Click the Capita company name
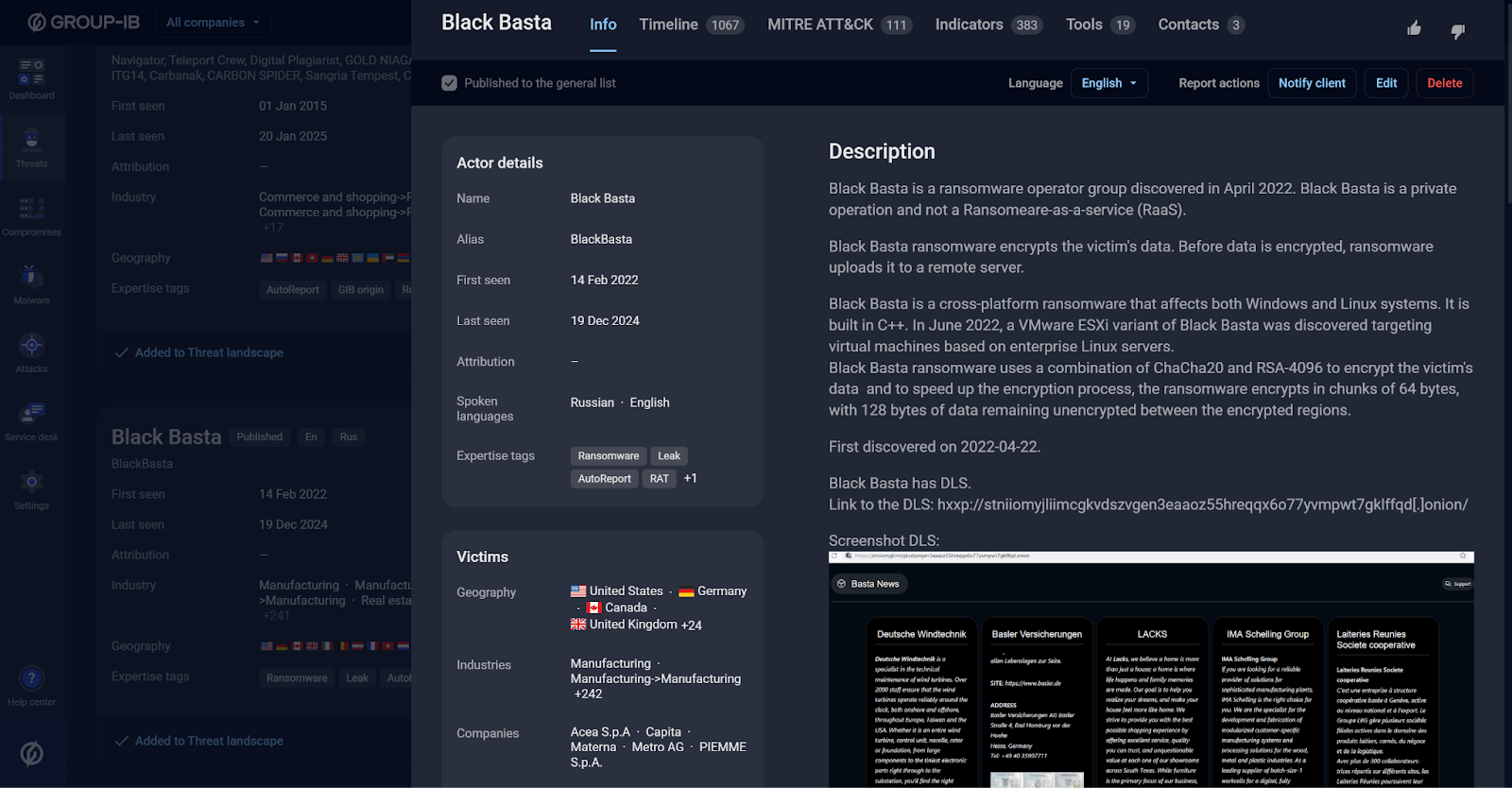 pyautogui.click(x=663, y=732)
